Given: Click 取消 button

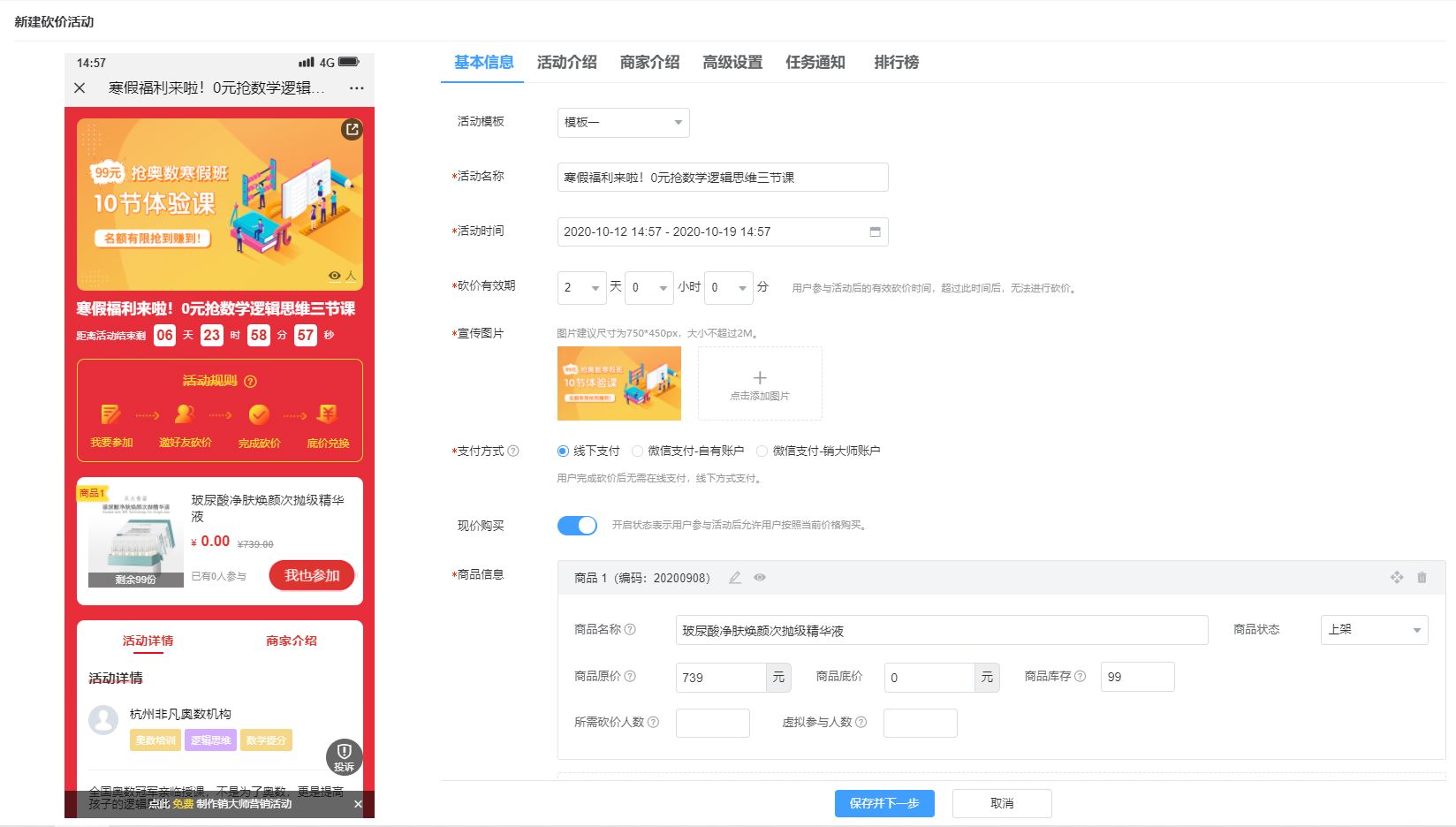Looking at the screenshot, I should point(1002,803).
